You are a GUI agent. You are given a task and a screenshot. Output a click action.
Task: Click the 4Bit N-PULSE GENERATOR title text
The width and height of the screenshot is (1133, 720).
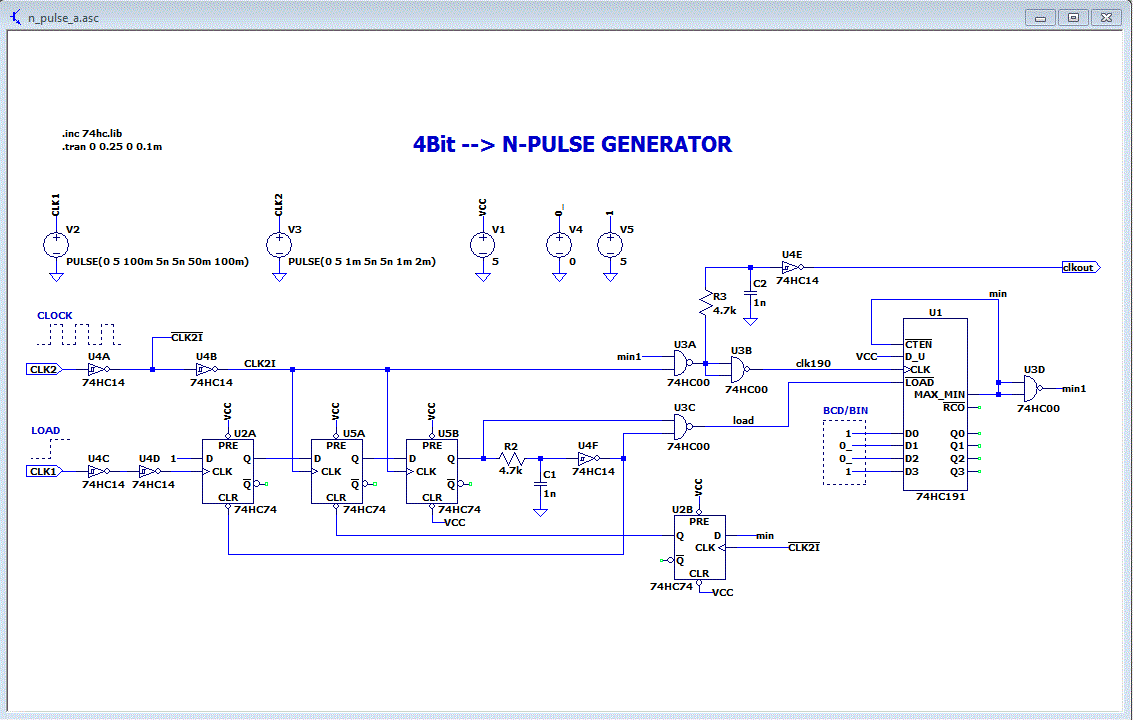click(572, 144)
